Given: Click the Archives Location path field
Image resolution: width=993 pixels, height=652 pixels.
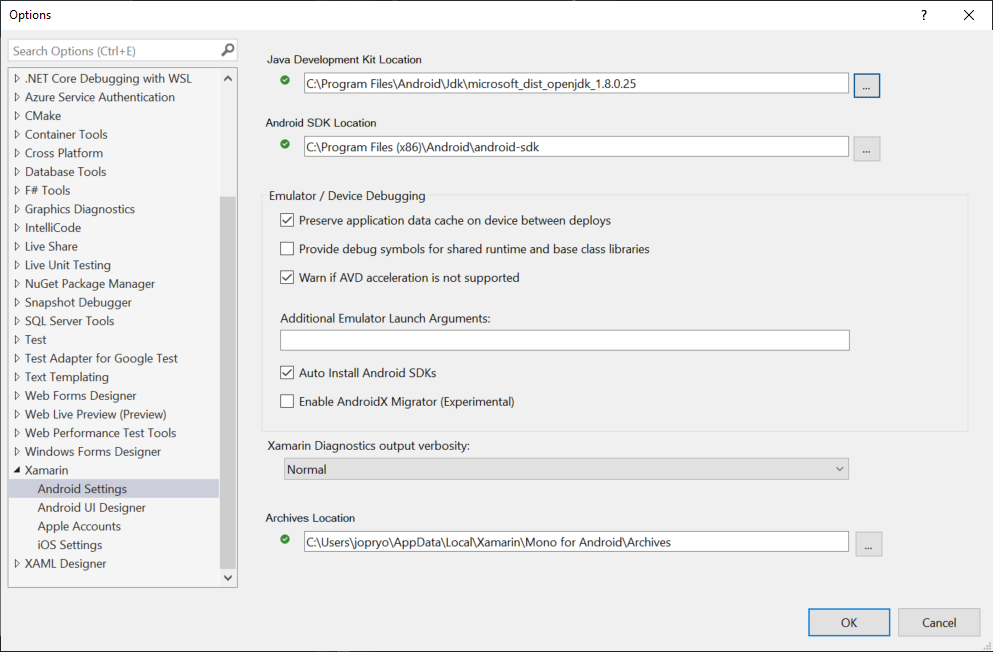Looking at the screenshot, I should click(x=576, y=542).
